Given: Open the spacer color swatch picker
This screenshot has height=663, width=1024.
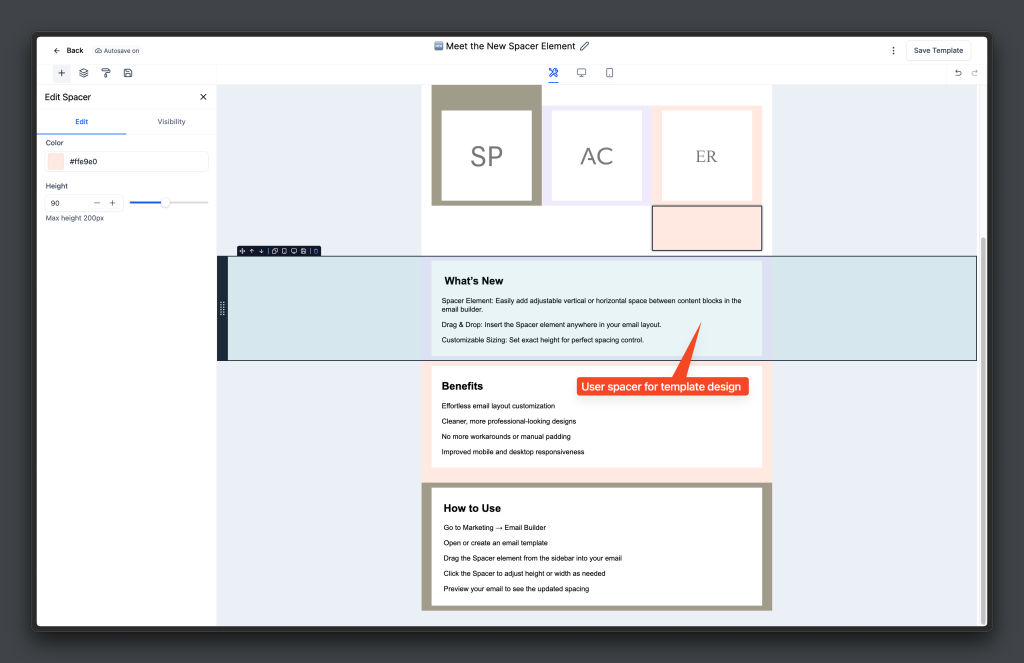Looking at the screenshot, I should (56, 161).
